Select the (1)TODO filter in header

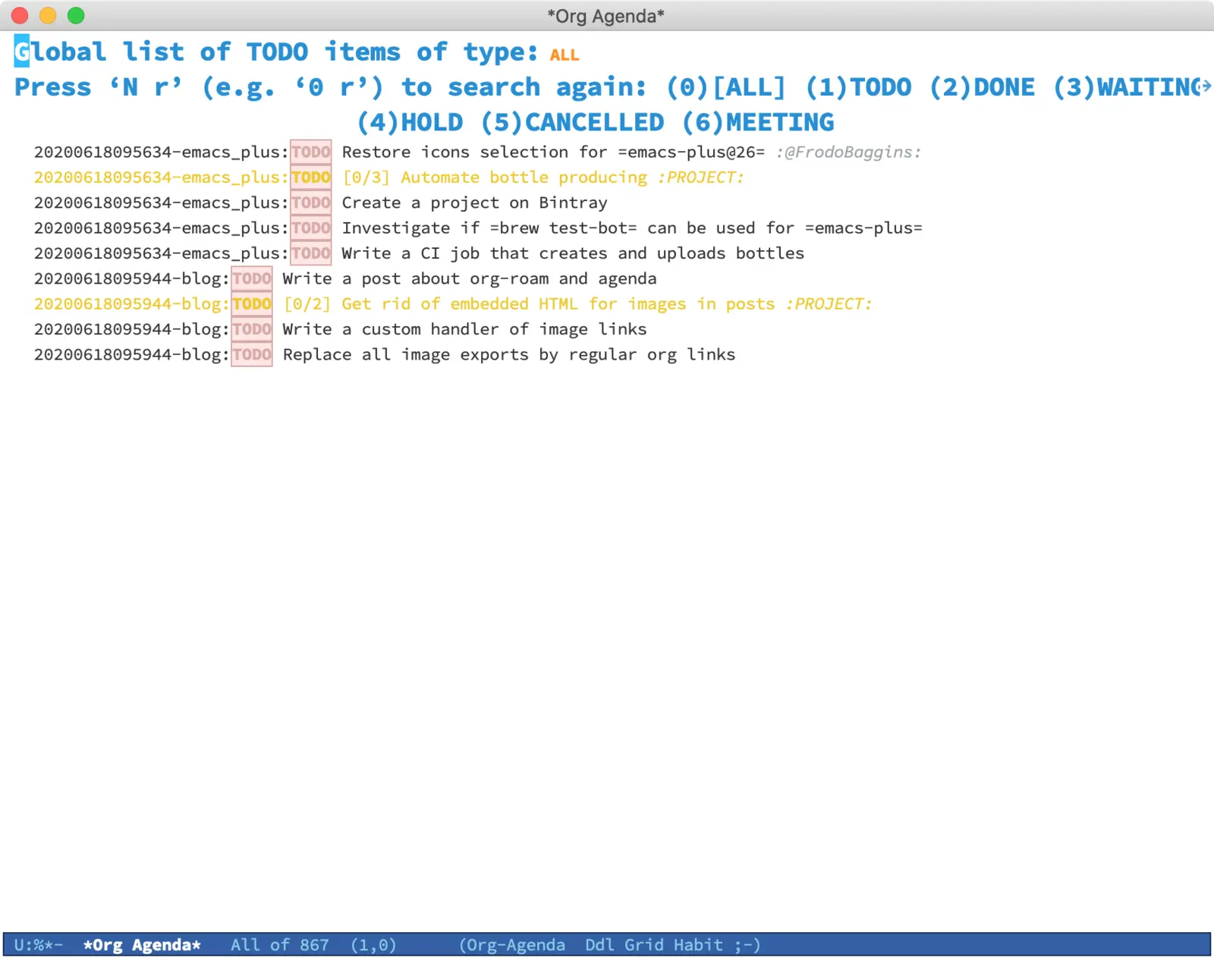pos(858,87)
